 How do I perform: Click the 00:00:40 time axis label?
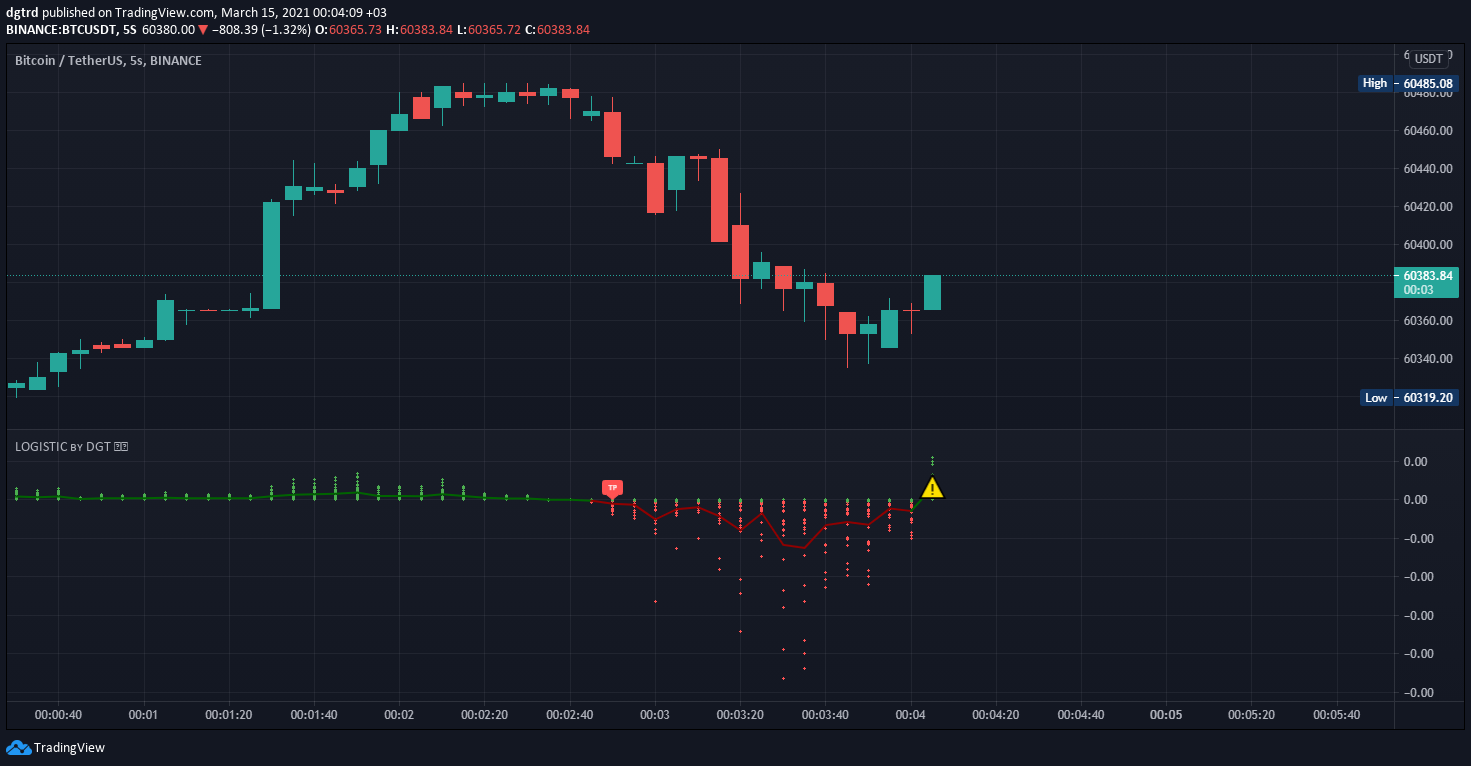point(58,715)
